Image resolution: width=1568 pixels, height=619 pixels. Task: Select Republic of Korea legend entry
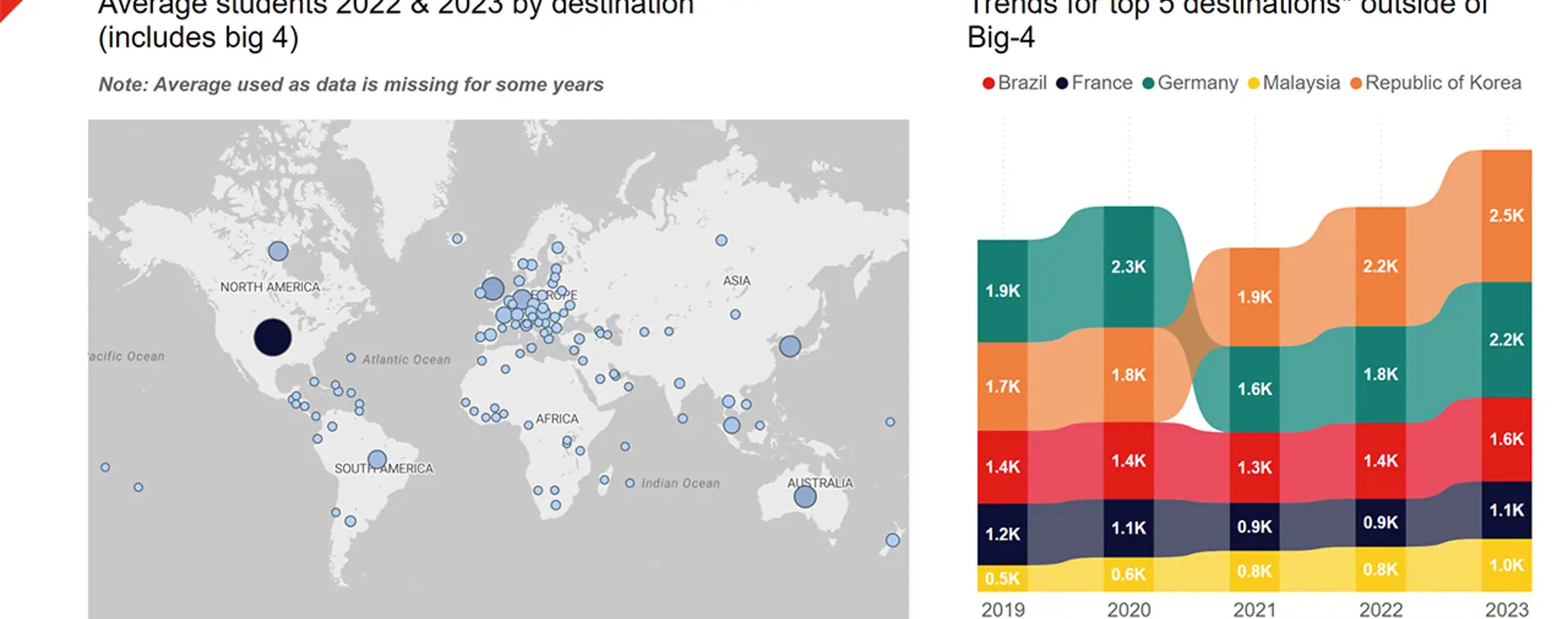(x=1435, y=83)
